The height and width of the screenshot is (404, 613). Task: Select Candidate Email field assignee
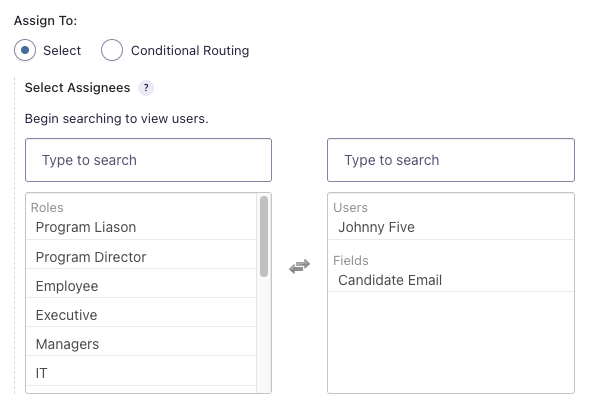click(390, 280)
